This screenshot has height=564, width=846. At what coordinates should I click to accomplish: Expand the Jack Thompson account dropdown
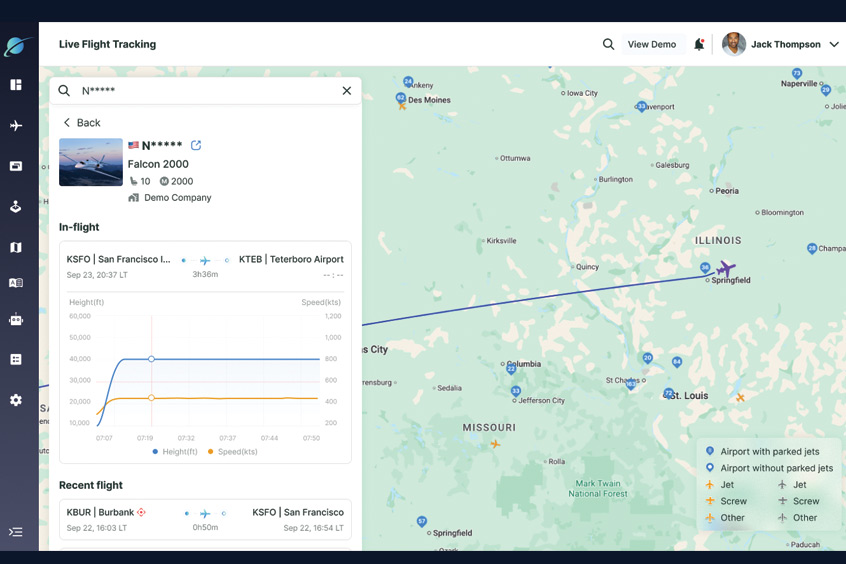834,44
